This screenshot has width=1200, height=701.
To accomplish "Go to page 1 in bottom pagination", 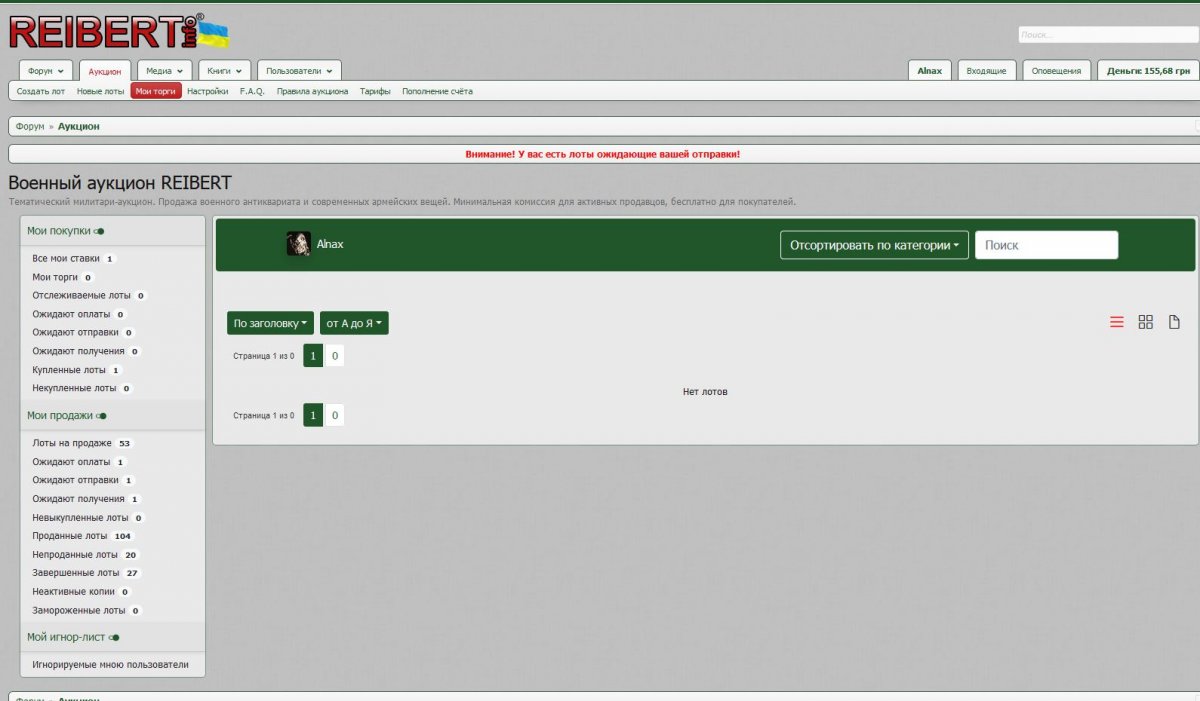I will click(313, 415).
